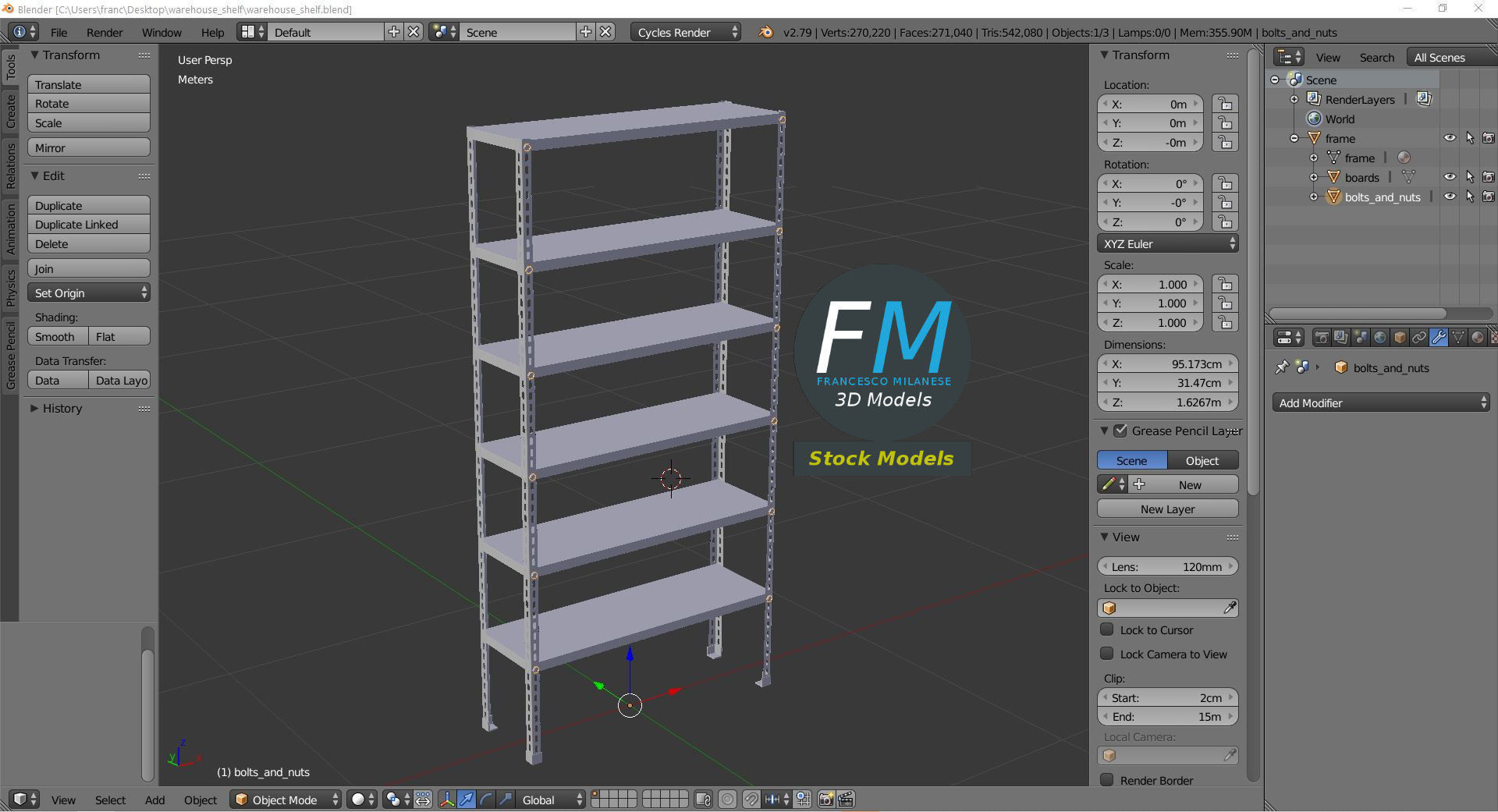Hide the boards object via eye icon

[1450, 177]
